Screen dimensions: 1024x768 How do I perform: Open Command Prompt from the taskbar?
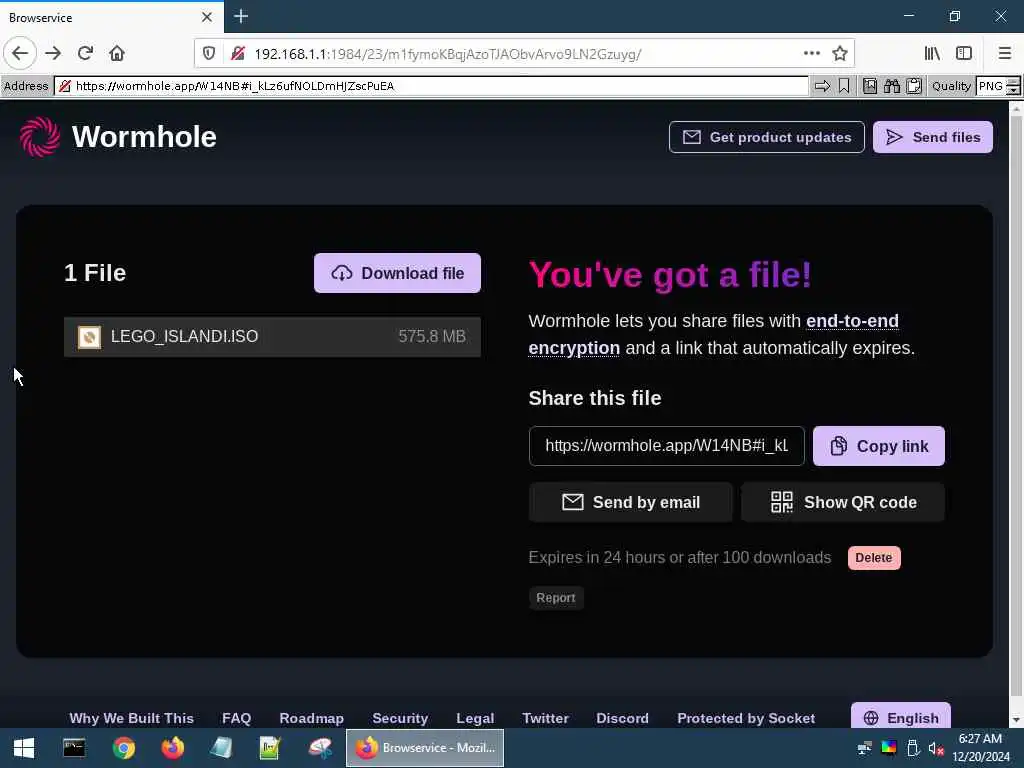74,748
